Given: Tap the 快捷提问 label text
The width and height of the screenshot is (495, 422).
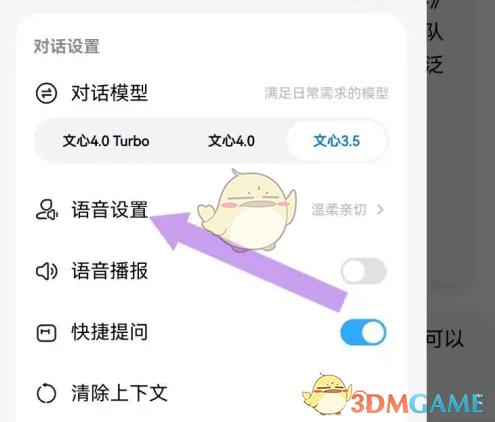Looking at the screenshot, I should [110, 332].
